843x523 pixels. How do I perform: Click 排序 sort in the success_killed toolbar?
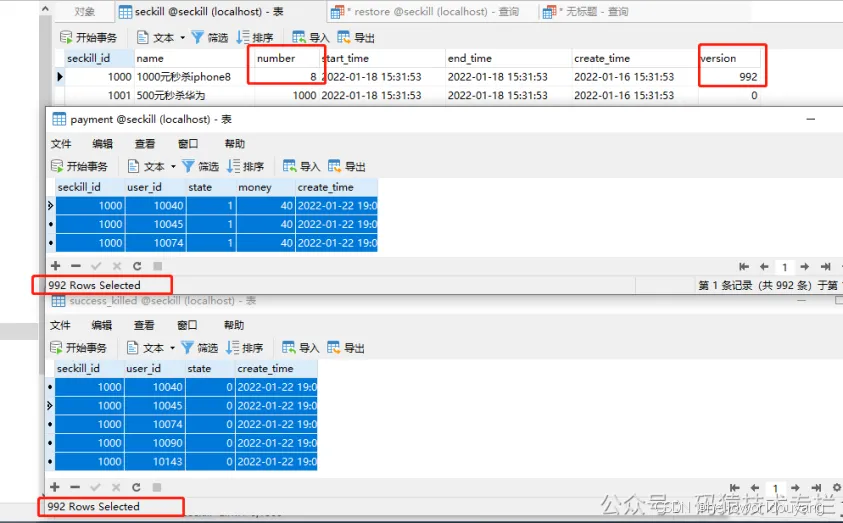pyautogui.click(x=245, y=348)
